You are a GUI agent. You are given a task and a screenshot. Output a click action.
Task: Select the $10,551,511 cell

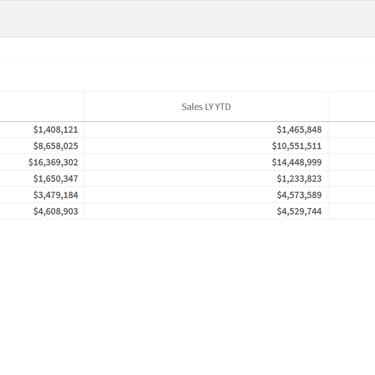click(x=206, y=146)
